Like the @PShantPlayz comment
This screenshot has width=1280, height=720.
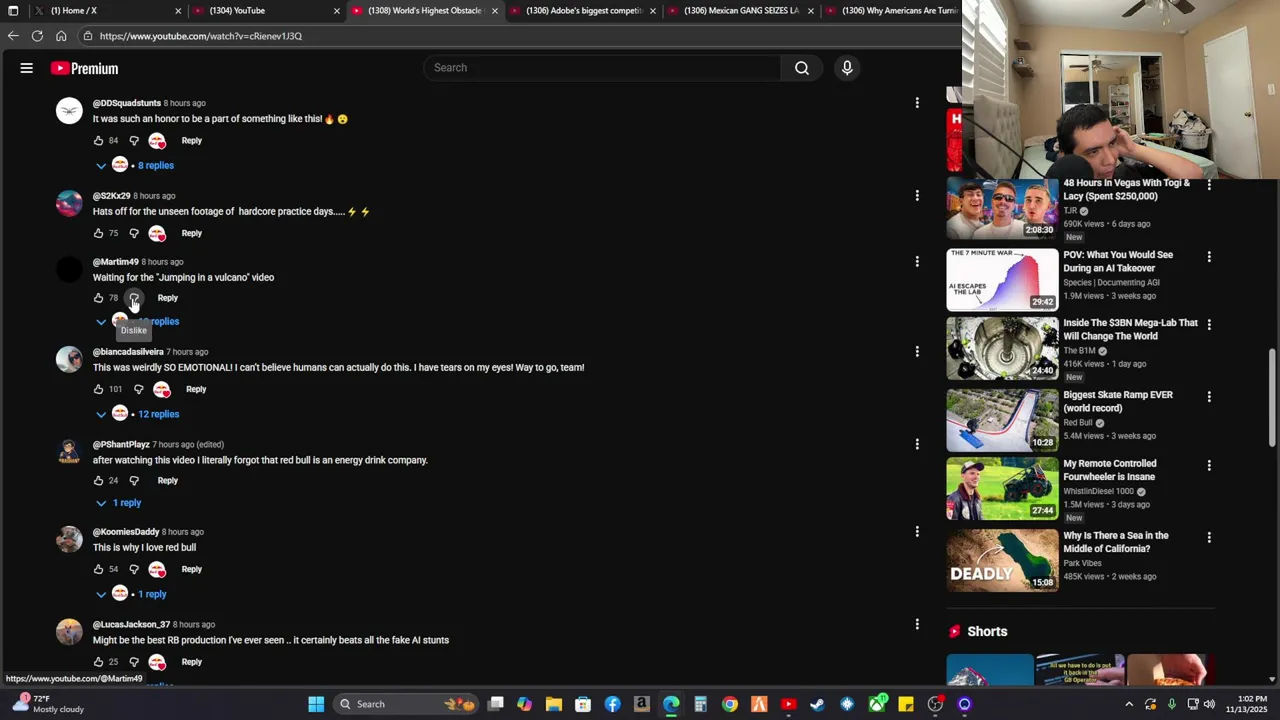(x=98, y=481)
